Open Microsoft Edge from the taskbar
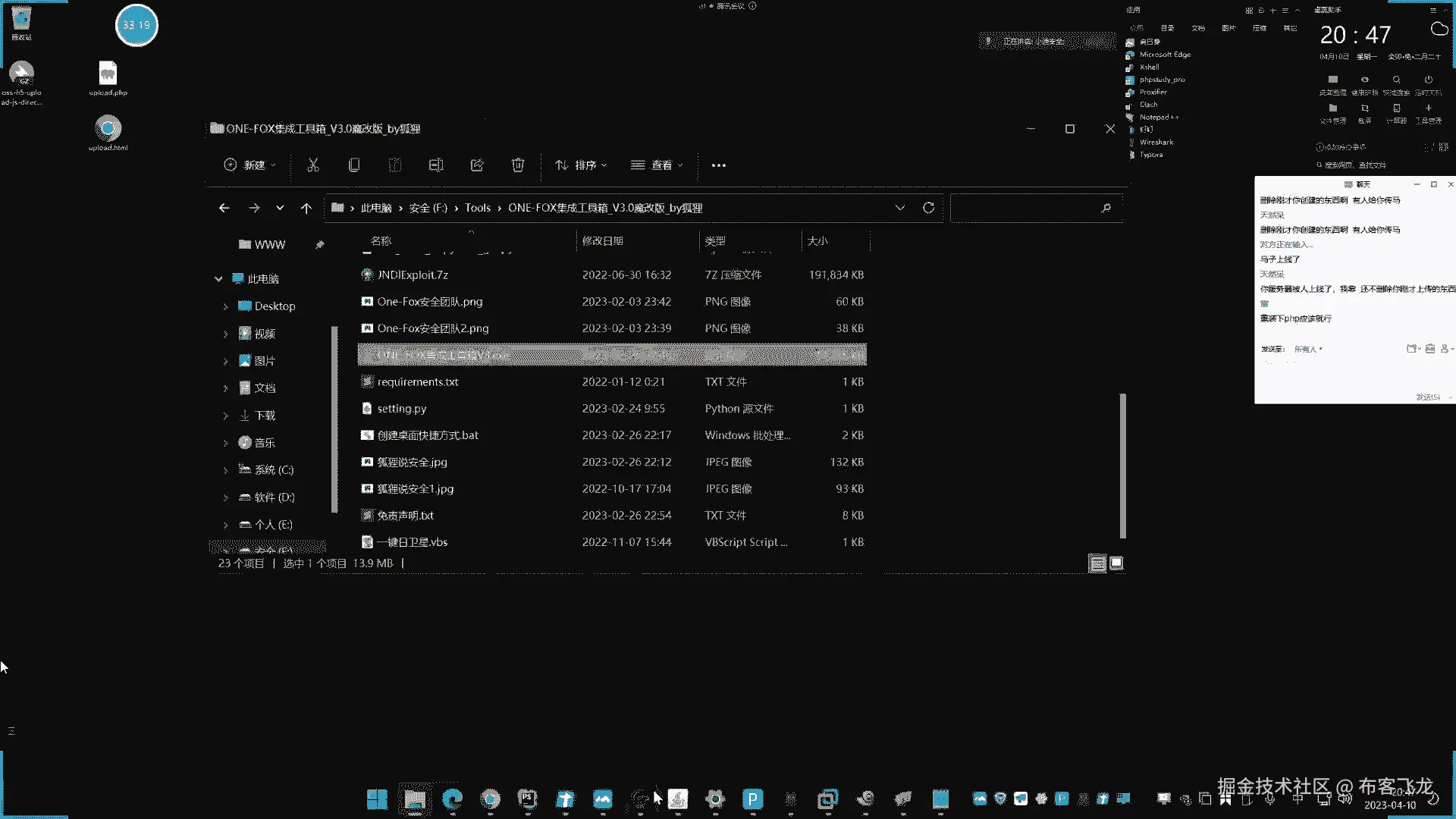Screen dimensions: 1456x819 [x=453, y=799]
